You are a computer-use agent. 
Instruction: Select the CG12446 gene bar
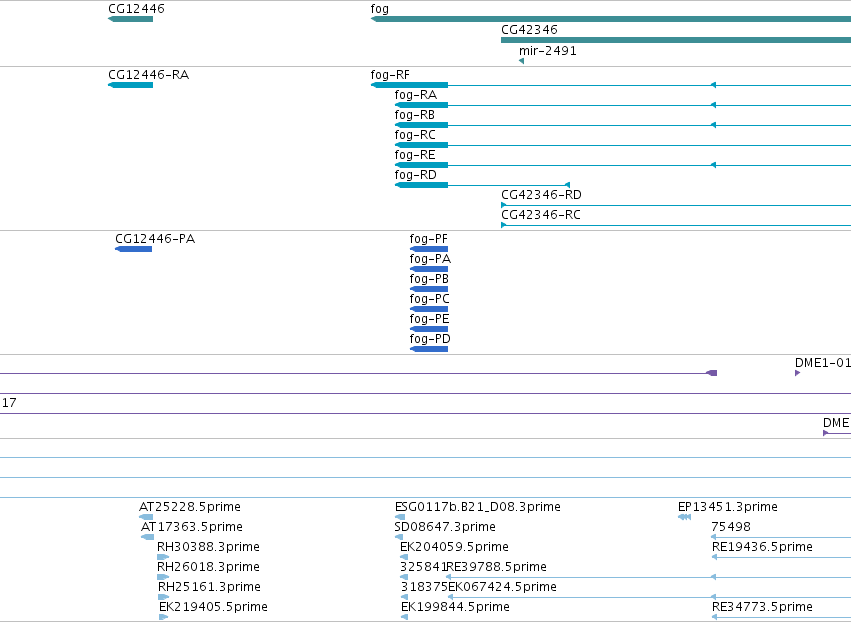pyautogui.click(x=131, y=19)
